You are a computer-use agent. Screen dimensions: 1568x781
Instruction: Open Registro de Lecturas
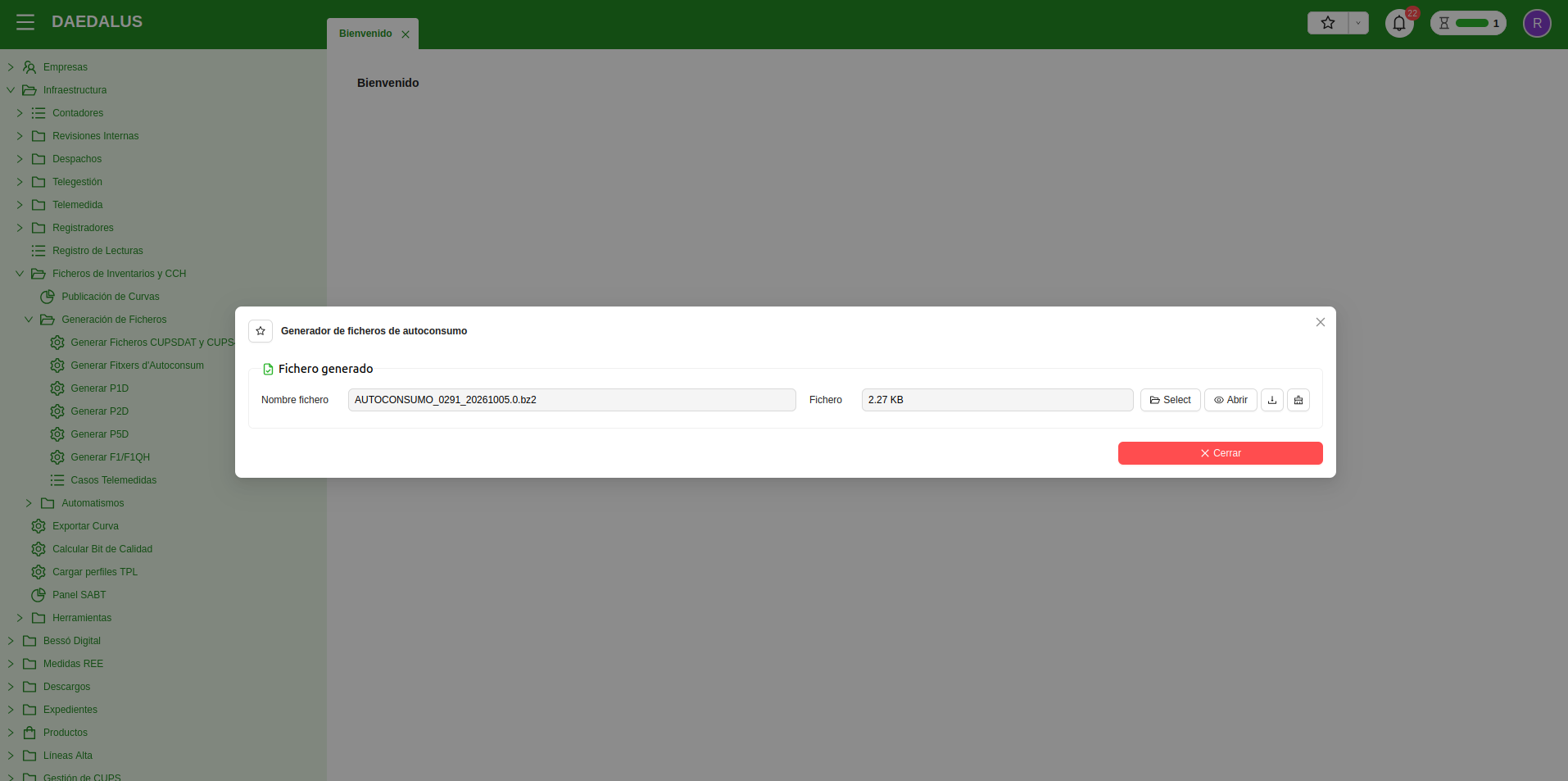pyautogui.click(x=97, y=251)
